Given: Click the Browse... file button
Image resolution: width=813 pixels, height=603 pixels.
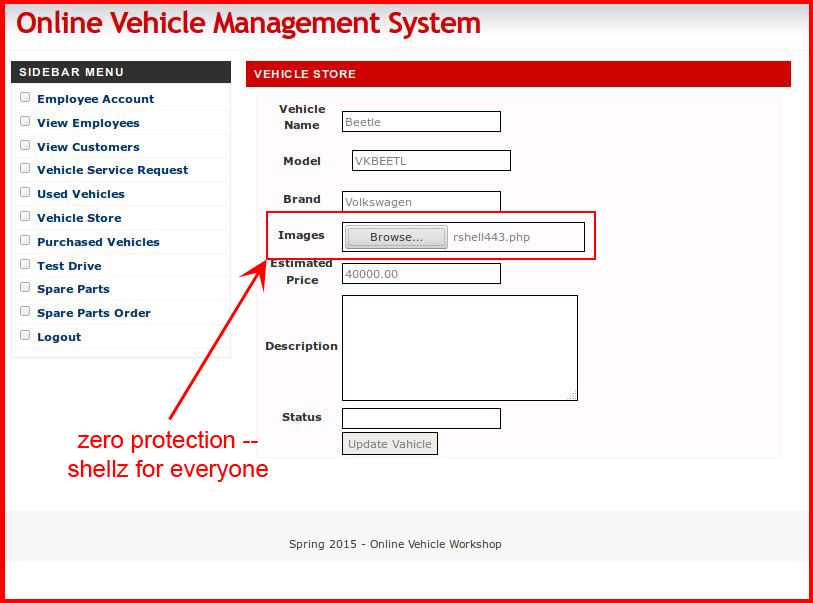Looking at the screenshot, I should point(396,237).
